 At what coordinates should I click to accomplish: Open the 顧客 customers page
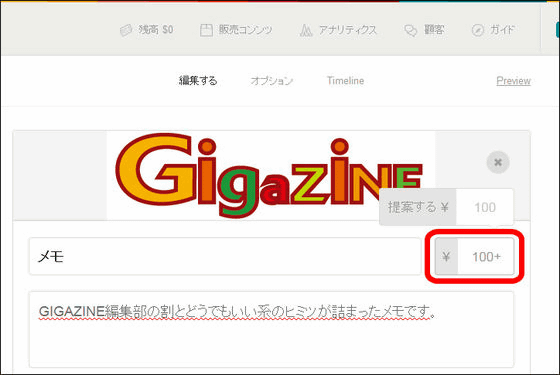tap(424, 30)
